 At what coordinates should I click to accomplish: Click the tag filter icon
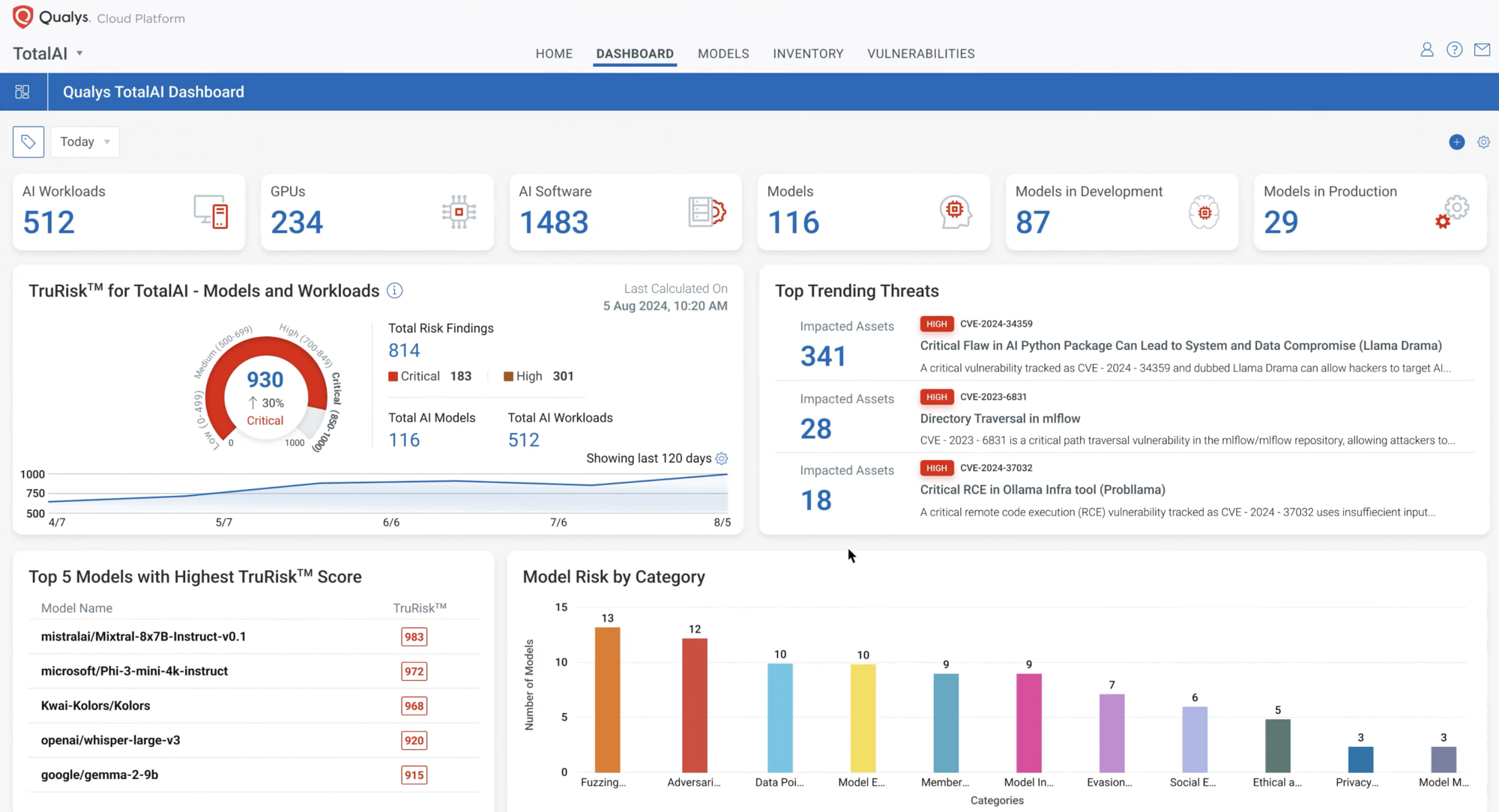point(28,142)
